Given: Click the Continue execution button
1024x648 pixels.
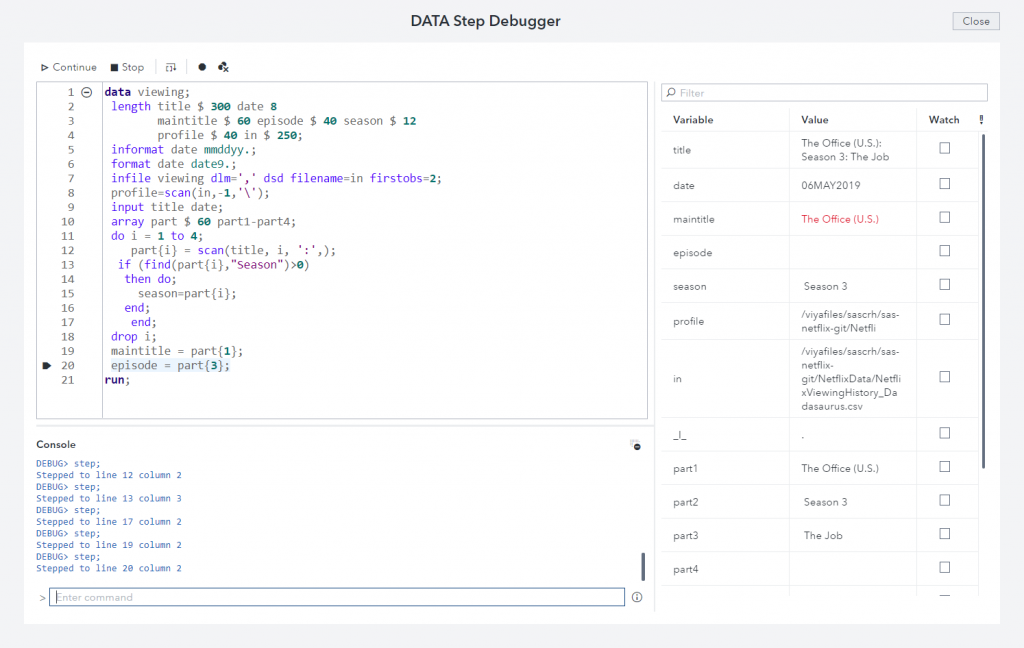Looking at the screenshot, I should click(x=69, y=67).
